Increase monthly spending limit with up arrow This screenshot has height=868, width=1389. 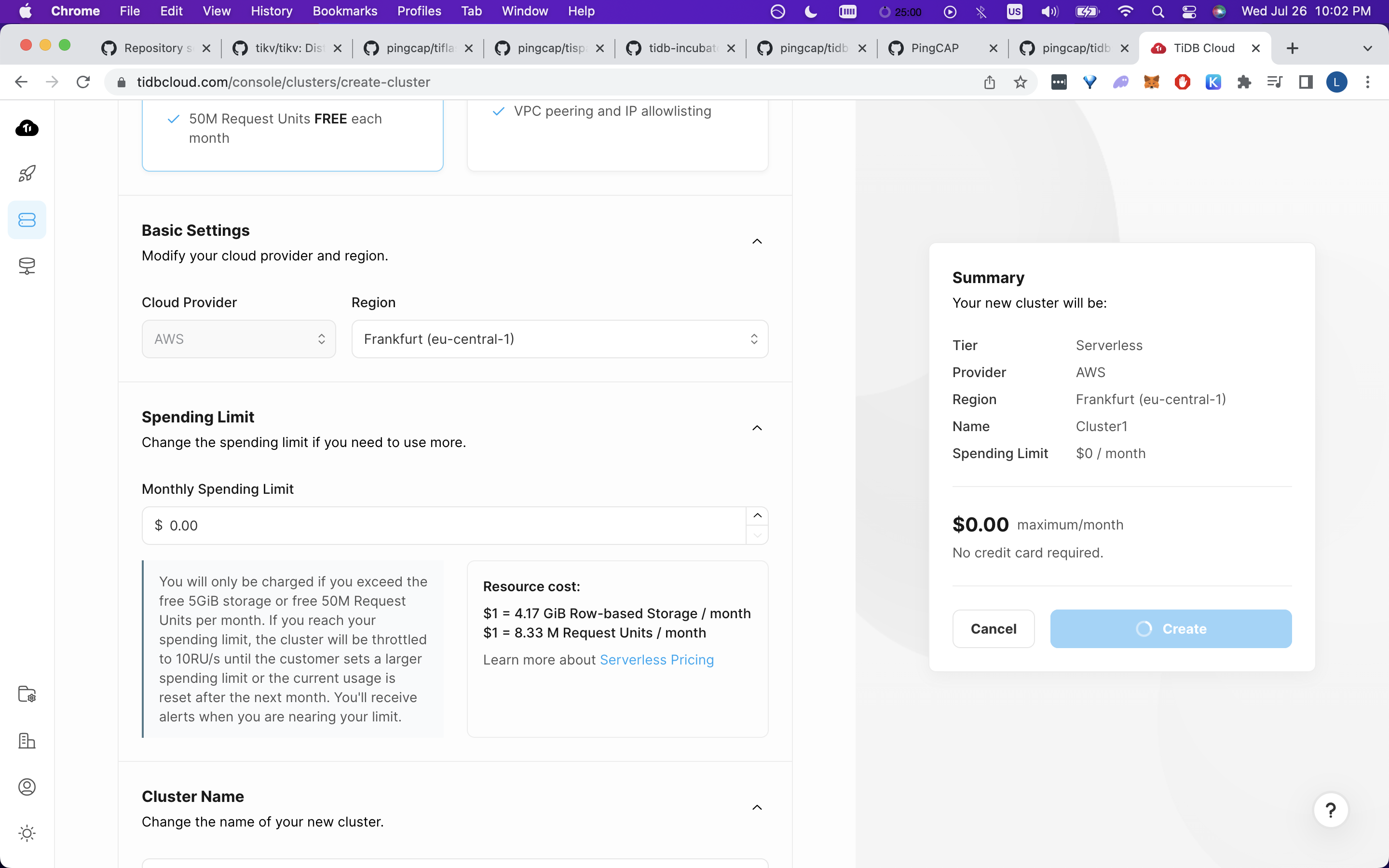click(757, 515)
